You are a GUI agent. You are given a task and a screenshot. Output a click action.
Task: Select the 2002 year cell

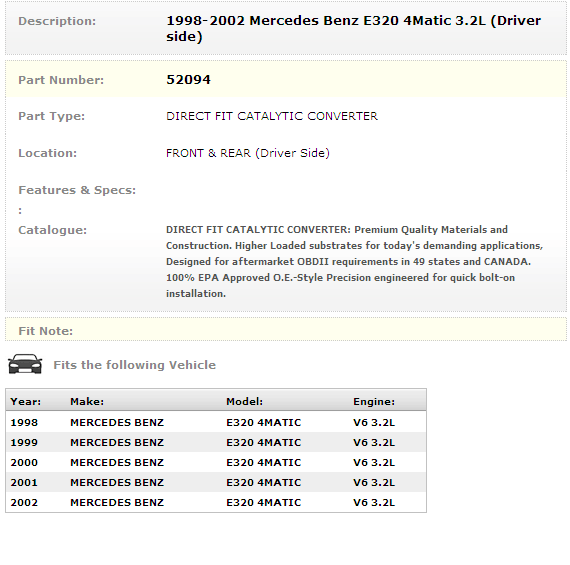coord(24,502)
